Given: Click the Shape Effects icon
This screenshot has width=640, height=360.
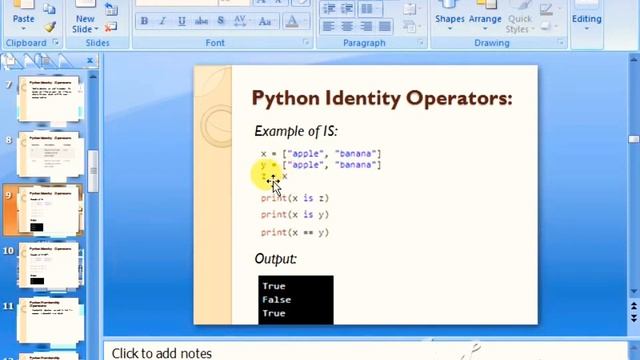Looking at the screenshot, I should point(547,27).
